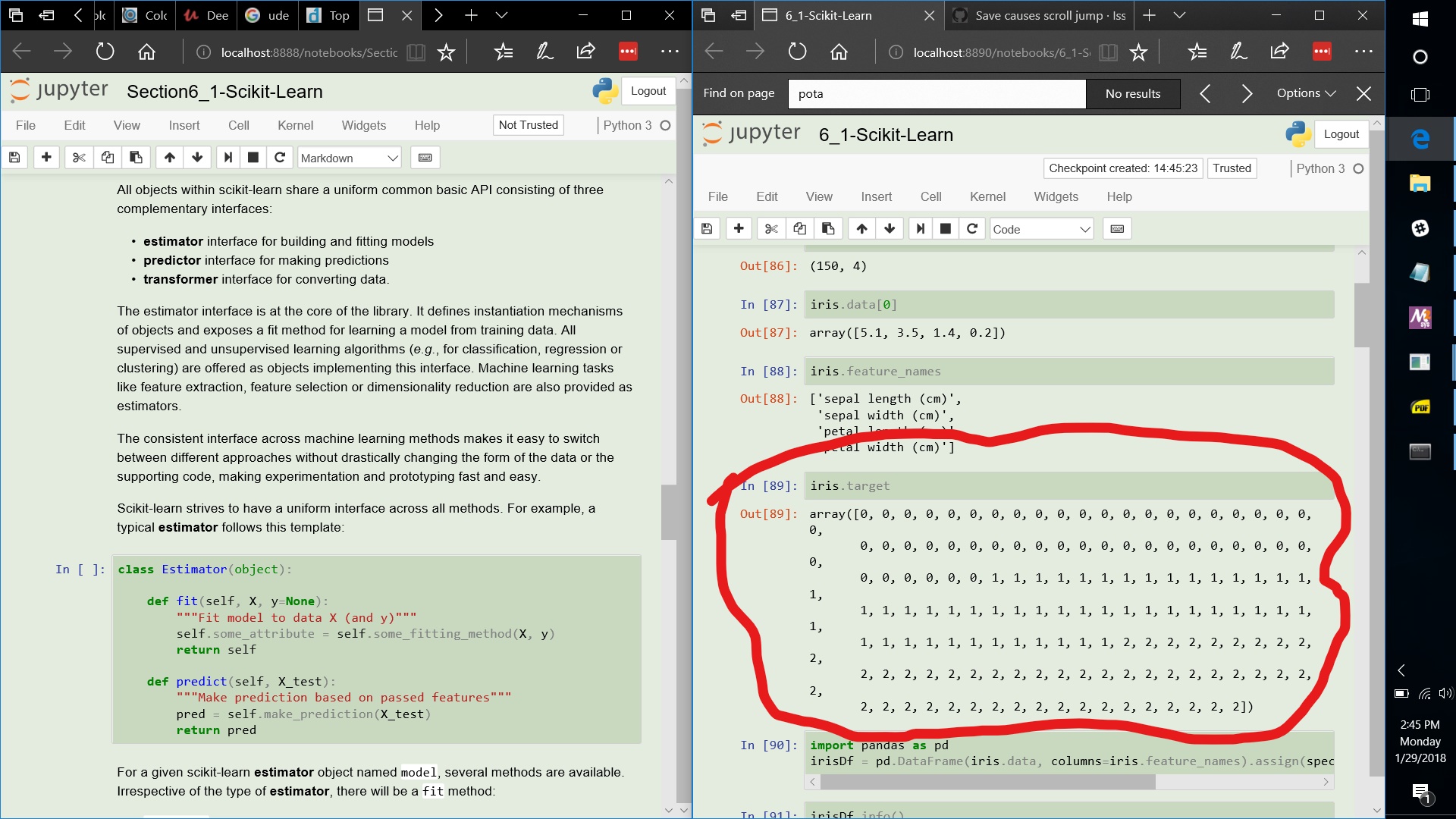Open the Kernel menu
The height and width of the screenshot is (819, 1456).
pyautogui.click(x=987, y=196)
